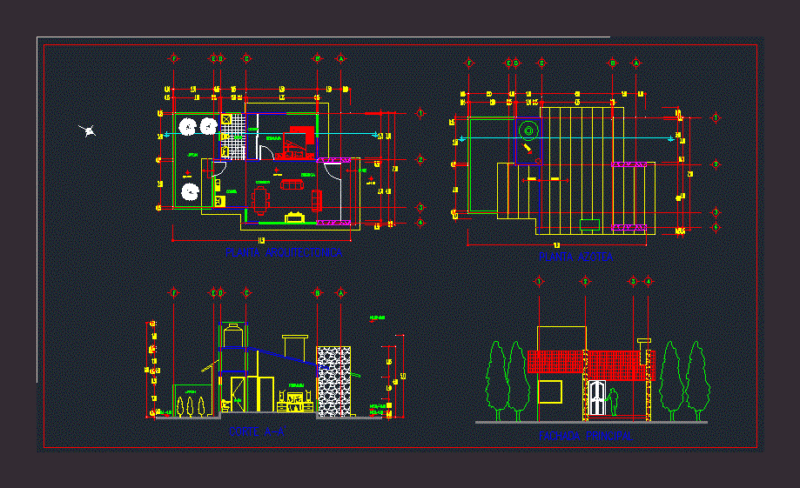Select the PLANTA ARQUITECTONICA title text
800x488 pixels.
[x=284, y=252]
